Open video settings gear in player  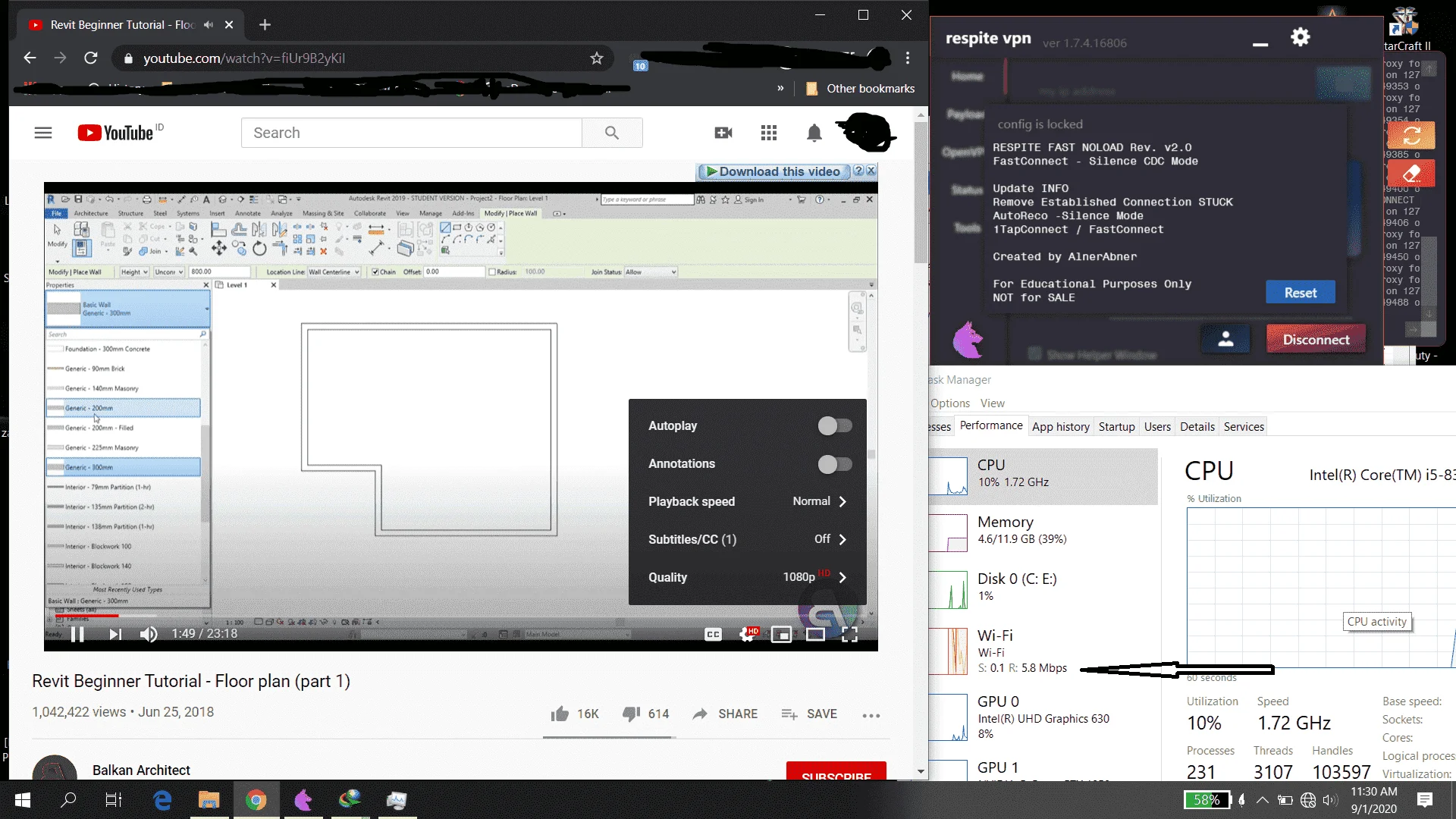(x=748, y=634)
